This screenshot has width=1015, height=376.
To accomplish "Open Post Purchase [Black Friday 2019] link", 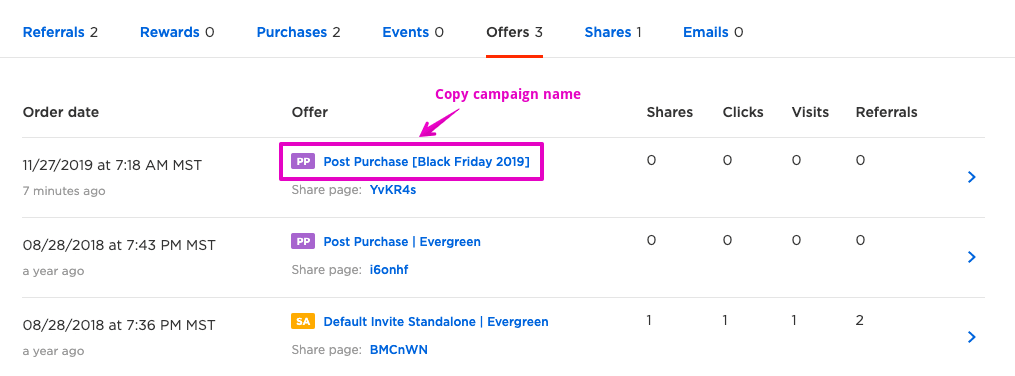I will pos(427,162).
